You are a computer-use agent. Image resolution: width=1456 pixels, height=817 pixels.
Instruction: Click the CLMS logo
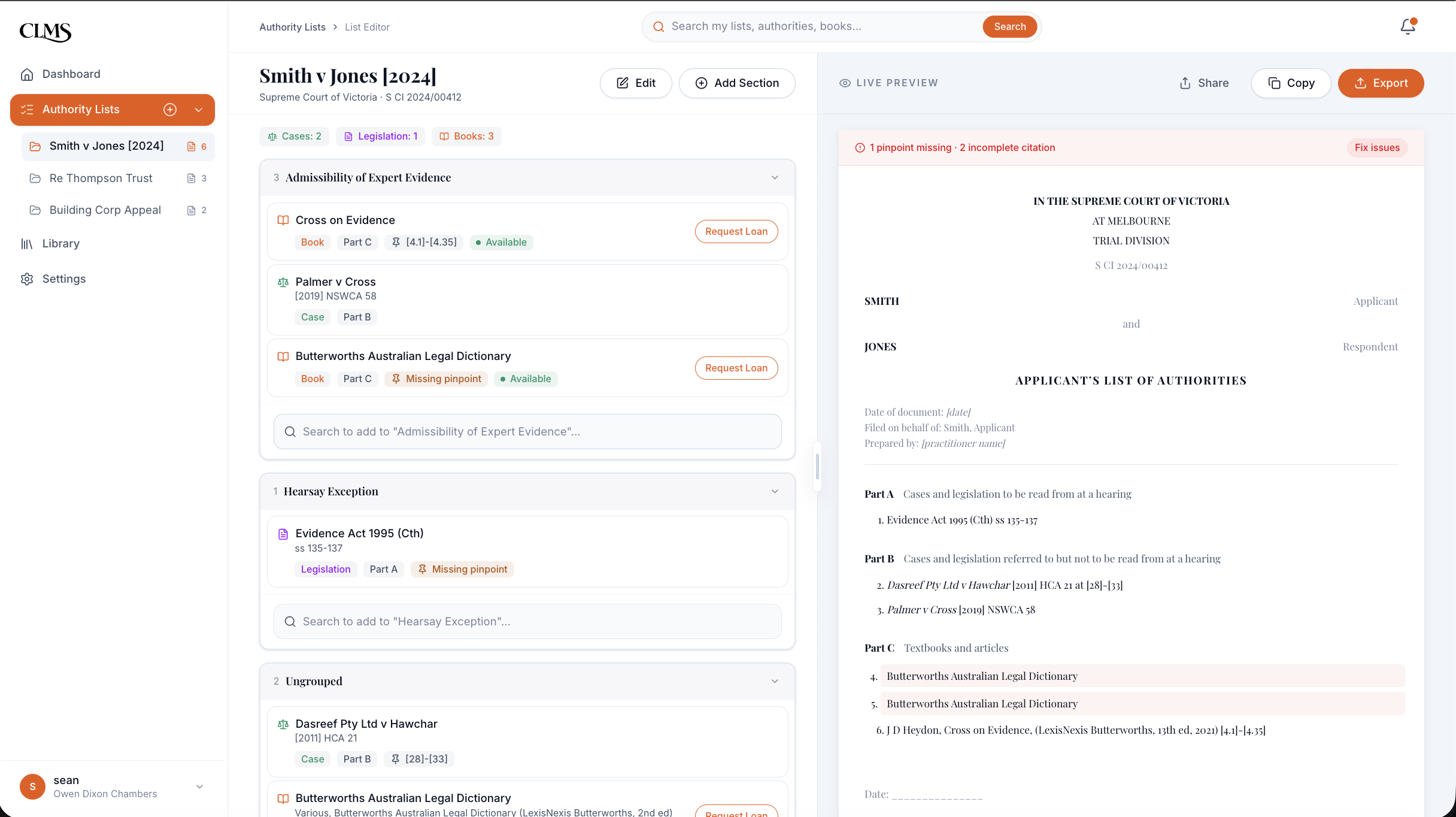[45, 31]
